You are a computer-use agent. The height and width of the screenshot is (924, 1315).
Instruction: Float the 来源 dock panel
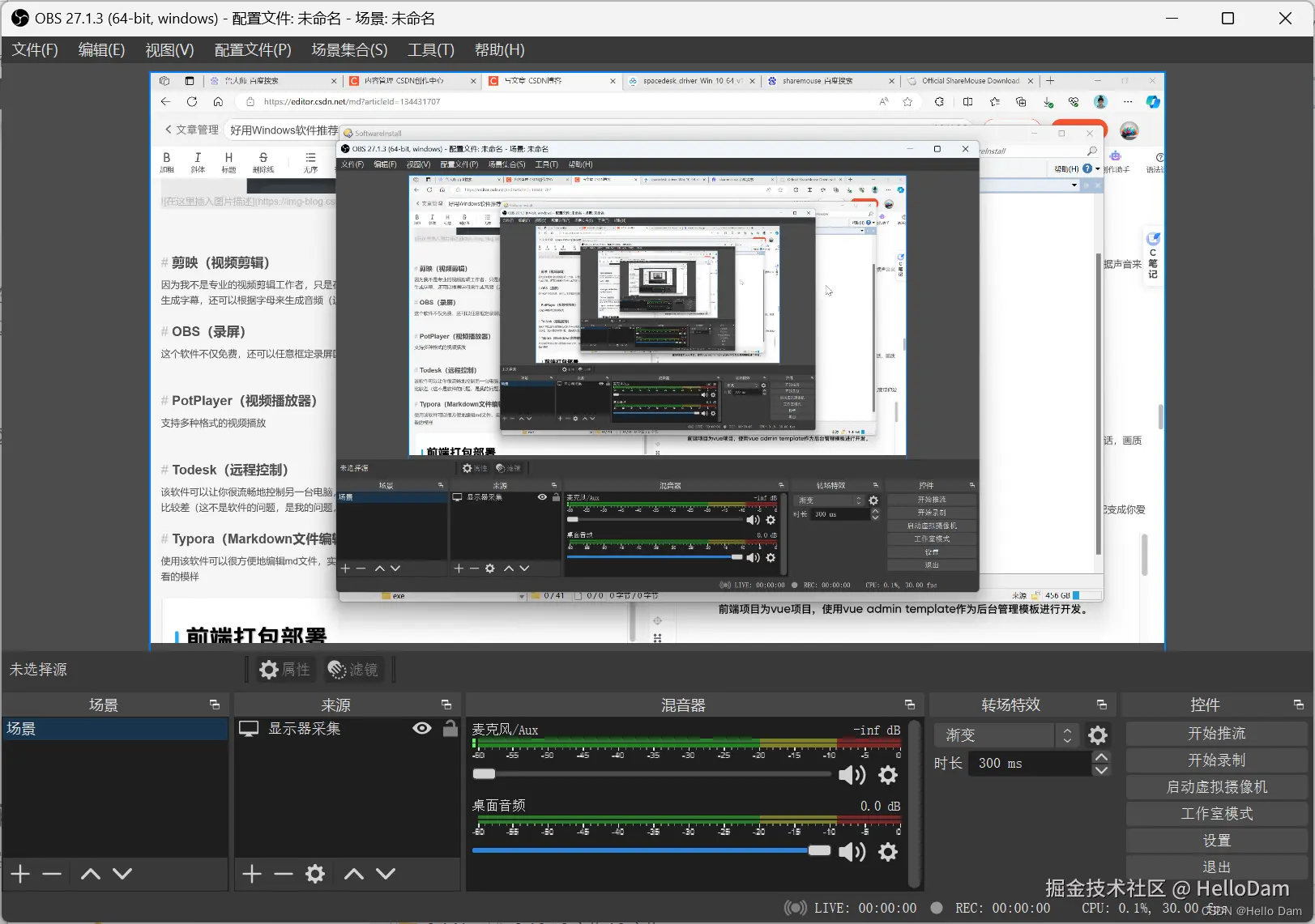(446, 705)
